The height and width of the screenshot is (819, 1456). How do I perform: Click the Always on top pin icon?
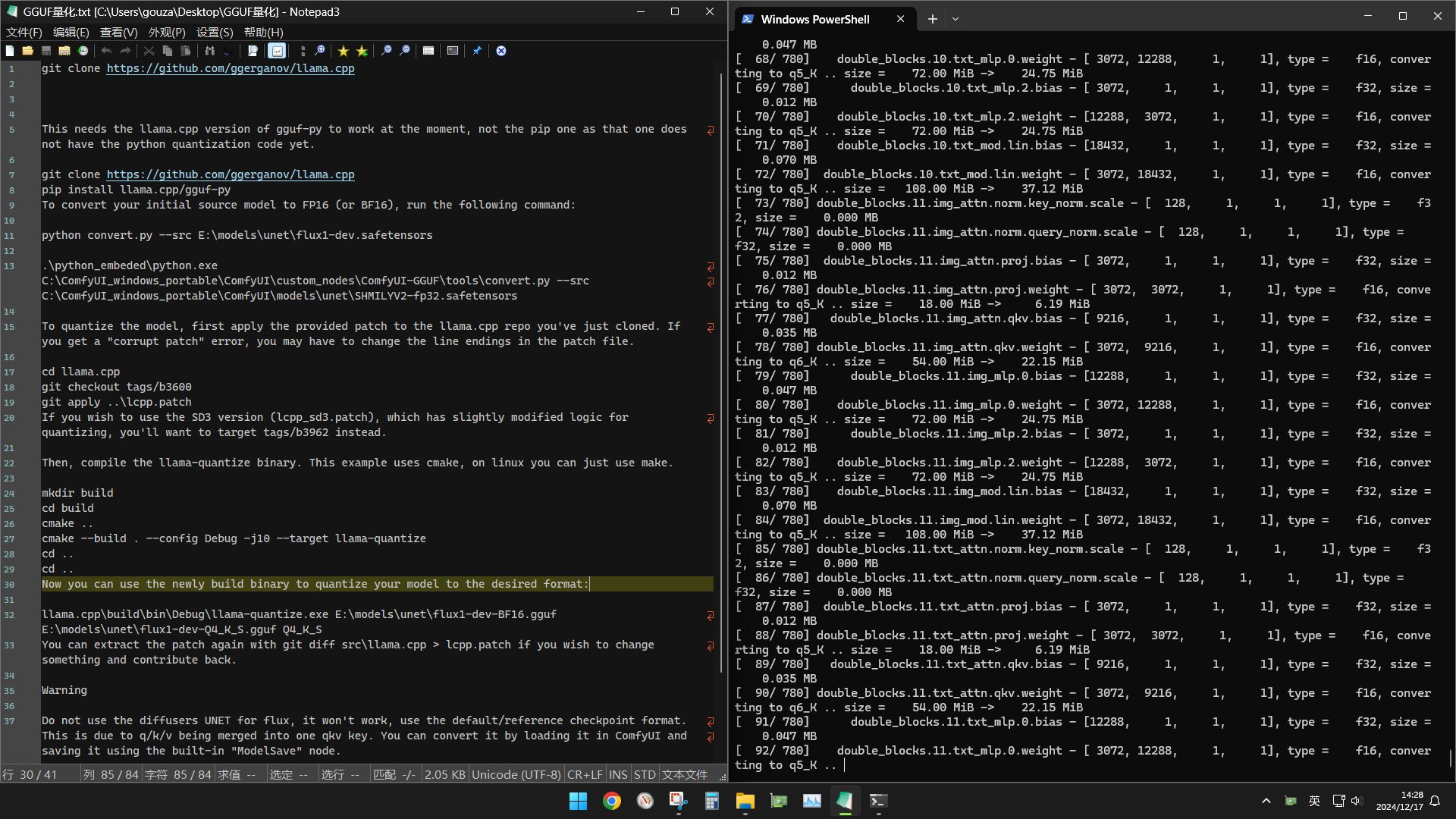pos(477,51)
